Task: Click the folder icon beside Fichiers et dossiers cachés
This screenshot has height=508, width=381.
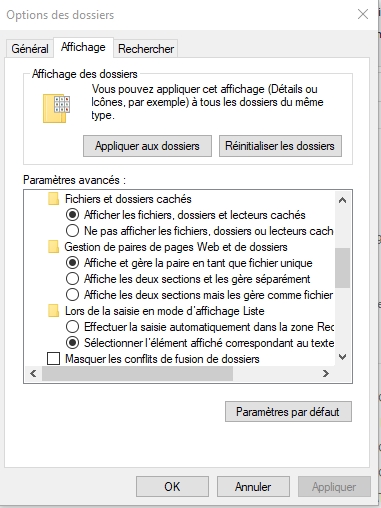Action: pyautogui.click(x=53, y=199)
